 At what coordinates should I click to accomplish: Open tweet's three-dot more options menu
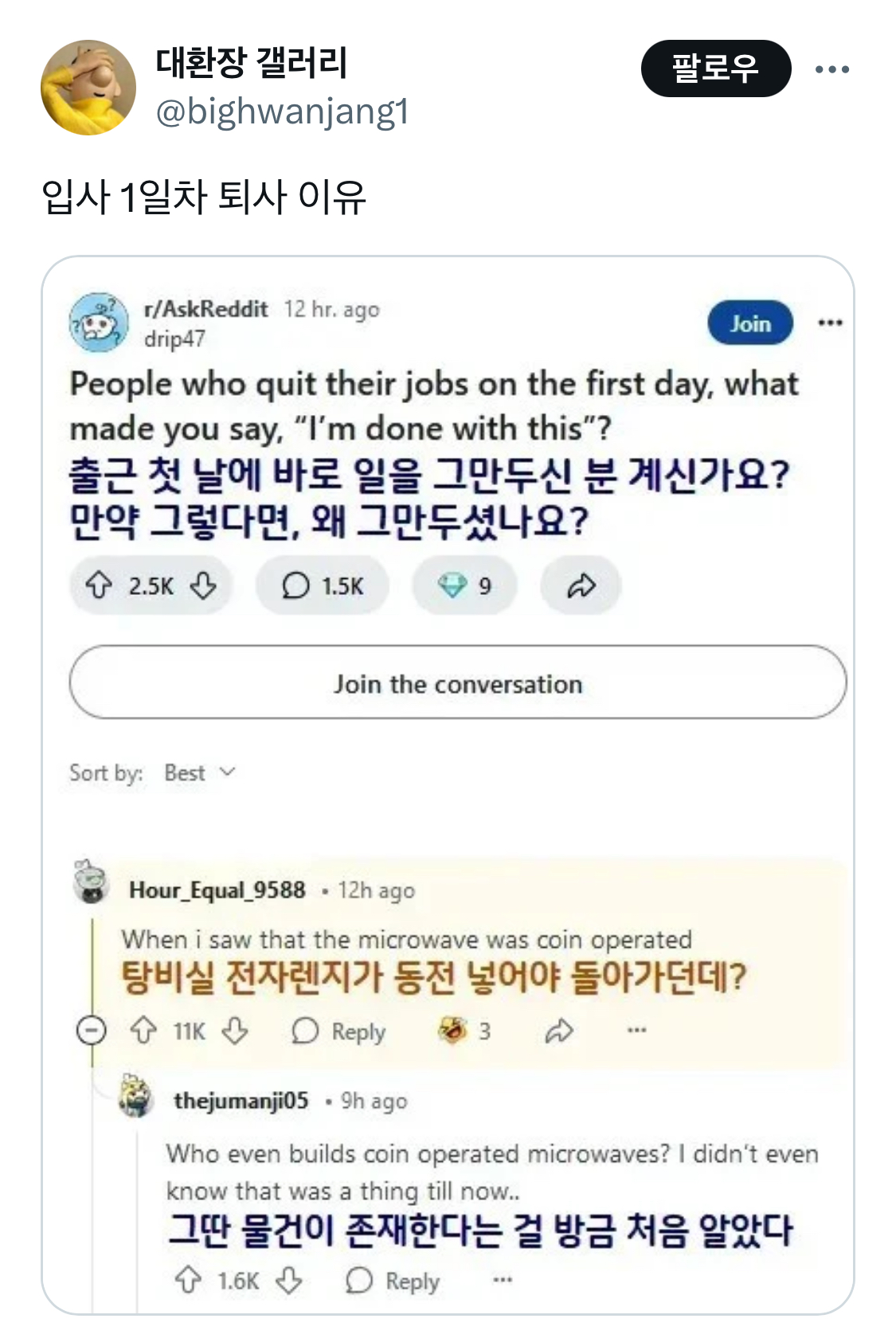[831, 69]
